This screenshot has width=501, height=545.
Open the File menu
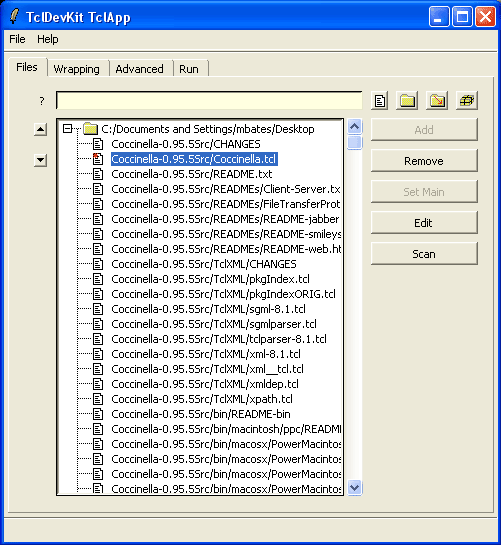coord(17,39)
